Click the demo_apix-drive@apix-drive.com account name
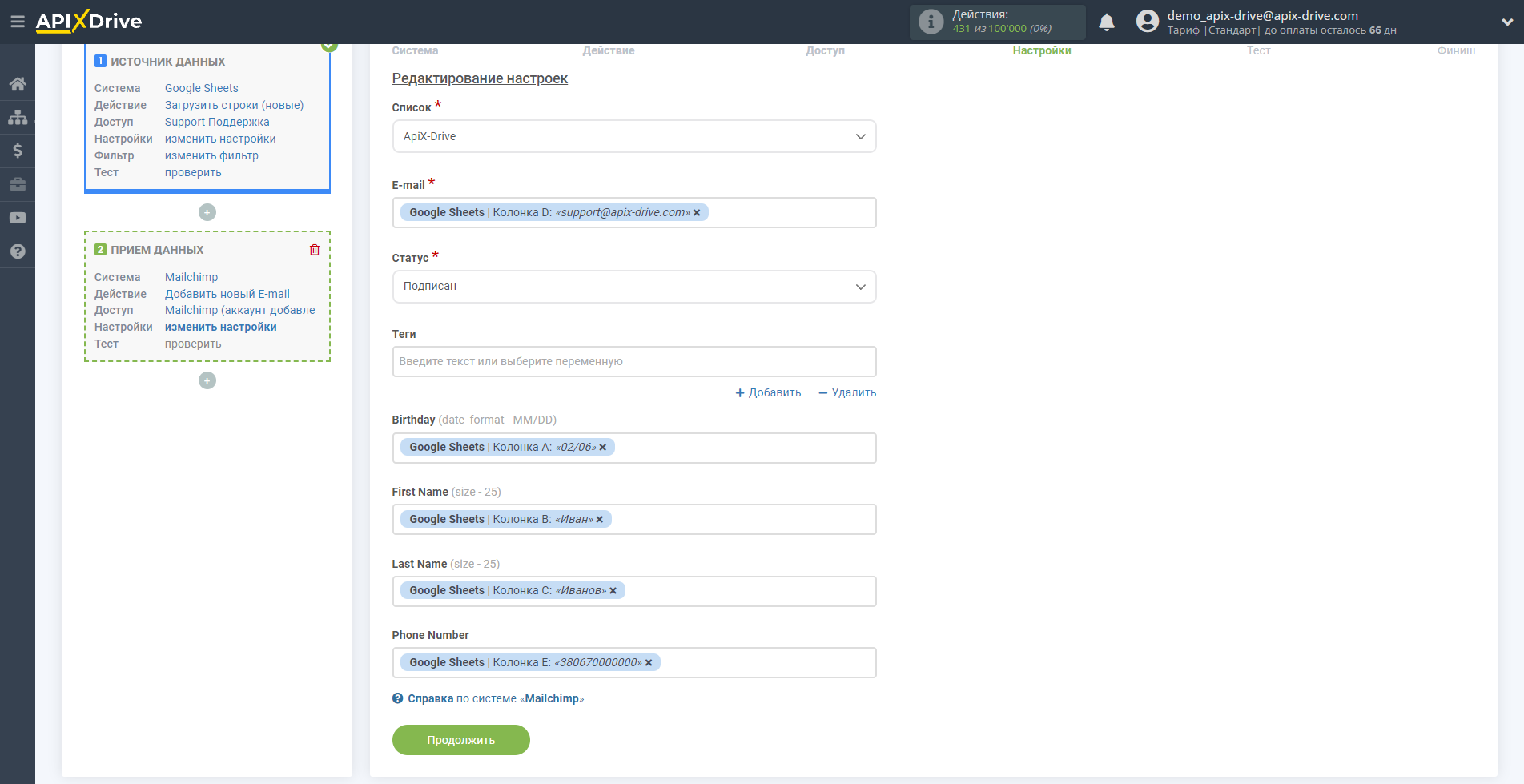This screenshot has height=784, width=1524. 1262,15
